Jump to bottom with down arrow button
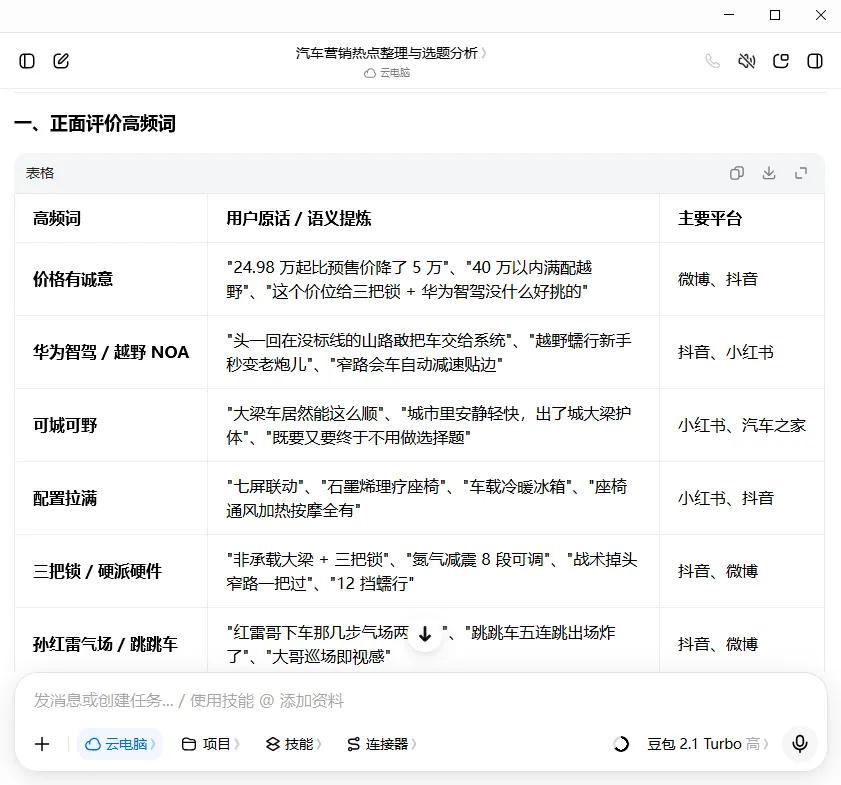 425,634
